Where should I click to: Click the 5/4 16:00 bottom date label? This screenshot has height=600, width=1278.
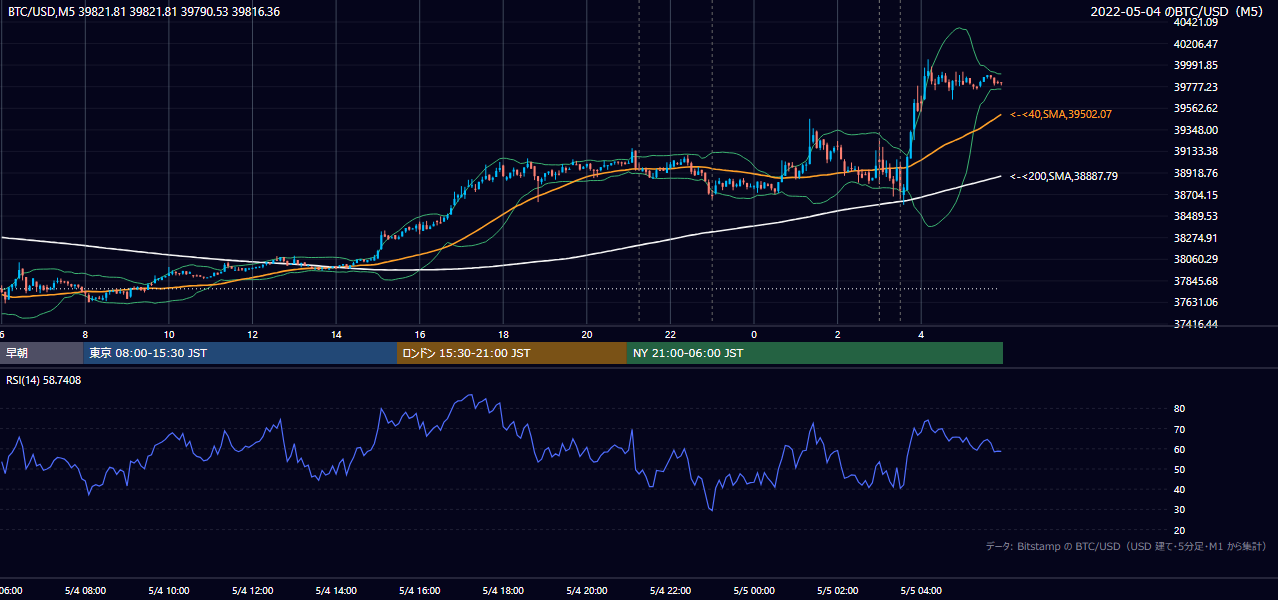pos(420,591)
